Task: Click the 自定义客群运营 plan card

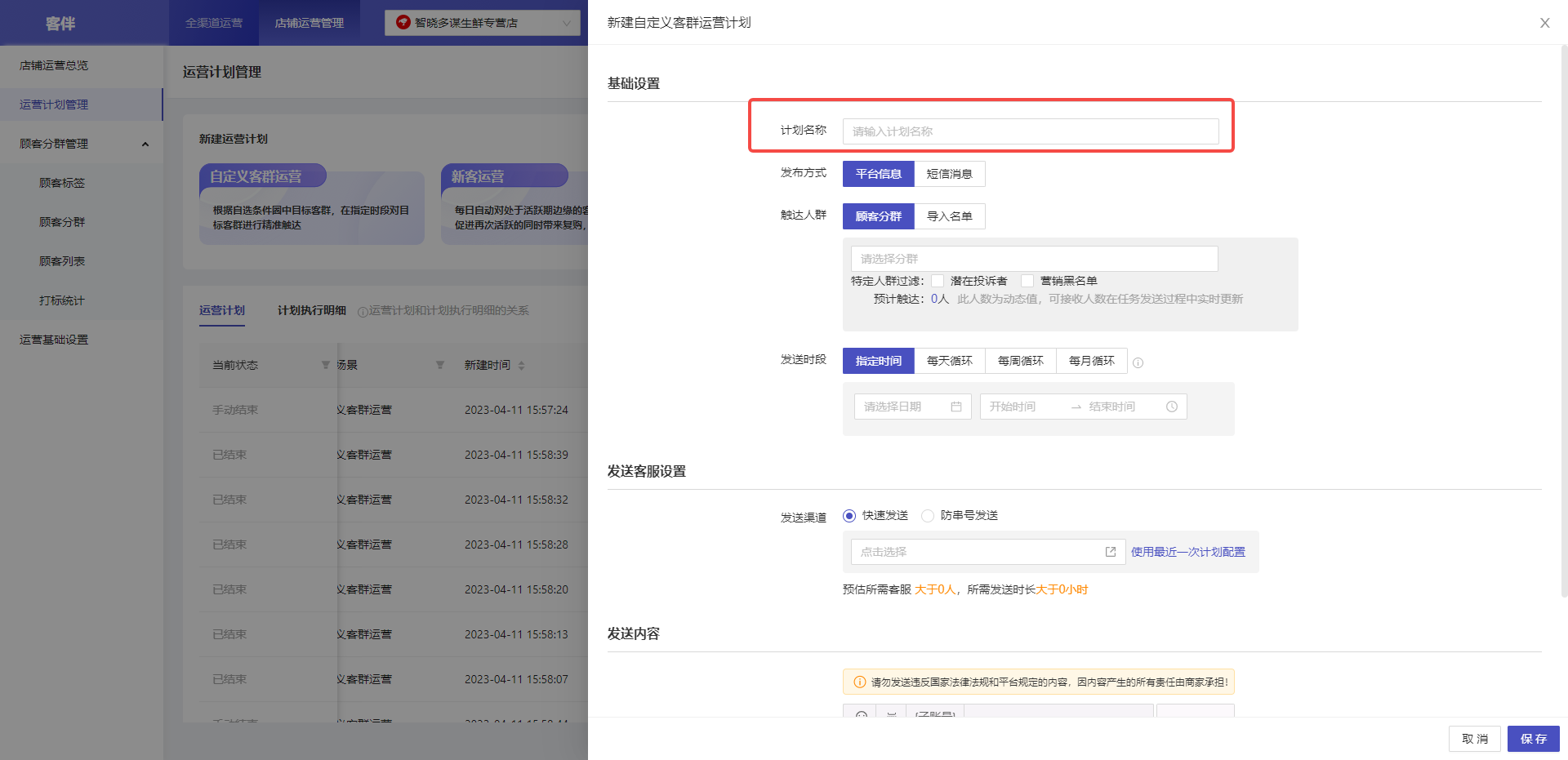Action: (312, 204)
